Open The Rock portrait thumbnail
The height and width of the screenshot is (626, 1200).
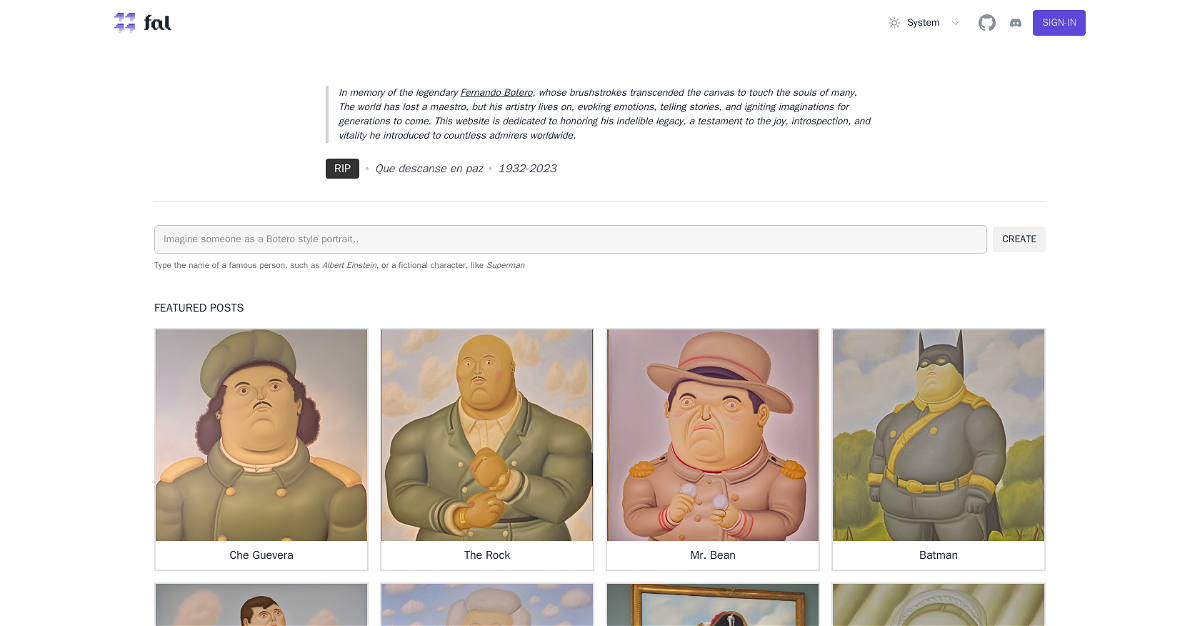click(x=487, y=435)
